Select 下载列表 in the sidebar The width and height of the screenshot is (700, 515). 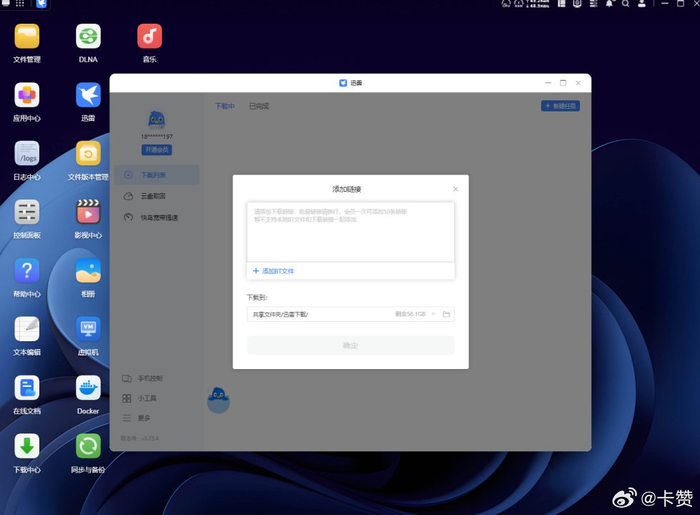coord(157,175)
